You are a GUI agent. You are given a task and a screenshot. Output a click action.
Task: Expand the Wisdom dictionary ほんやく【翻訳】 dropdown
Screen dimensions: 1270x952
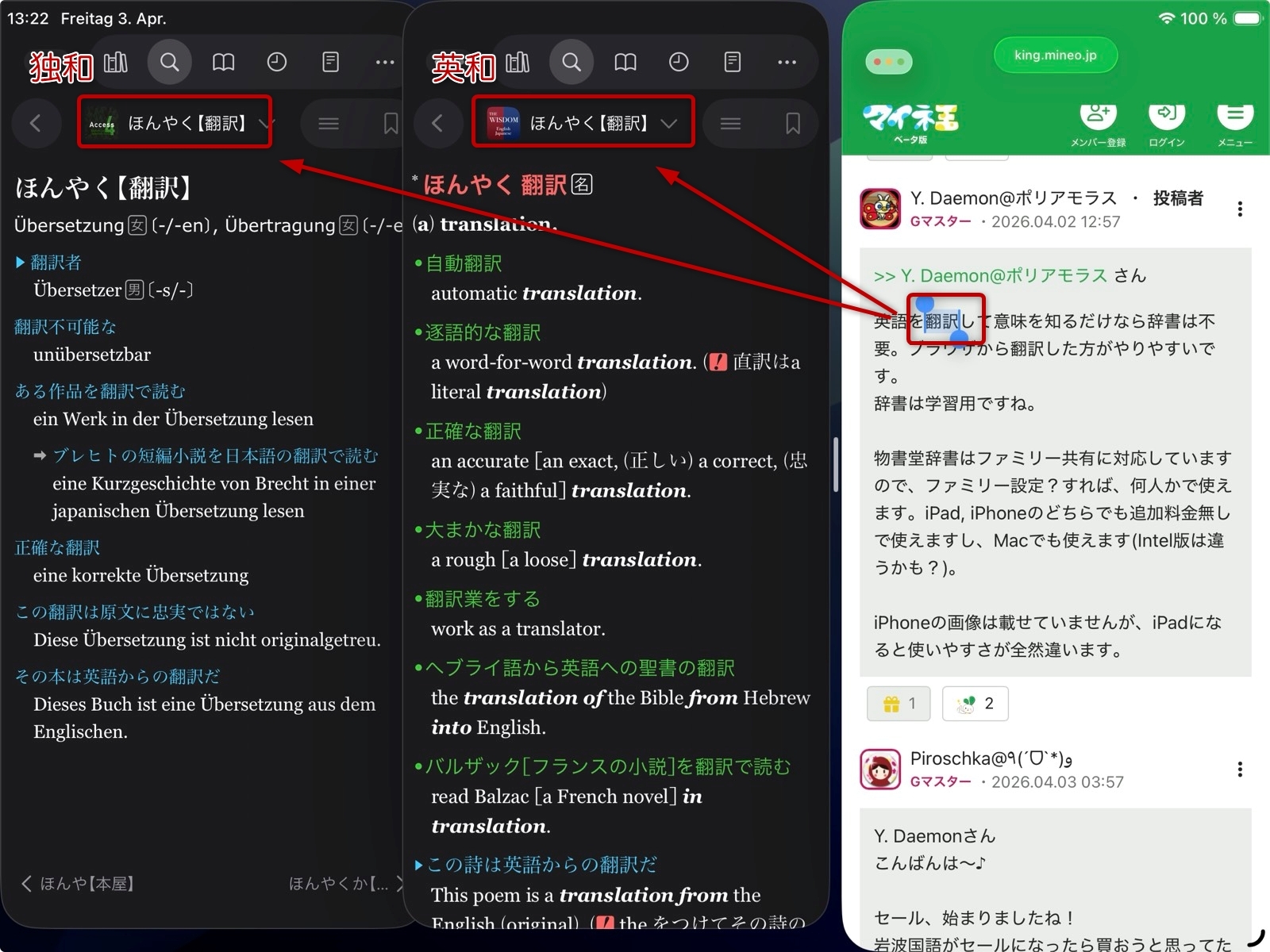click(x=669, y=123)
